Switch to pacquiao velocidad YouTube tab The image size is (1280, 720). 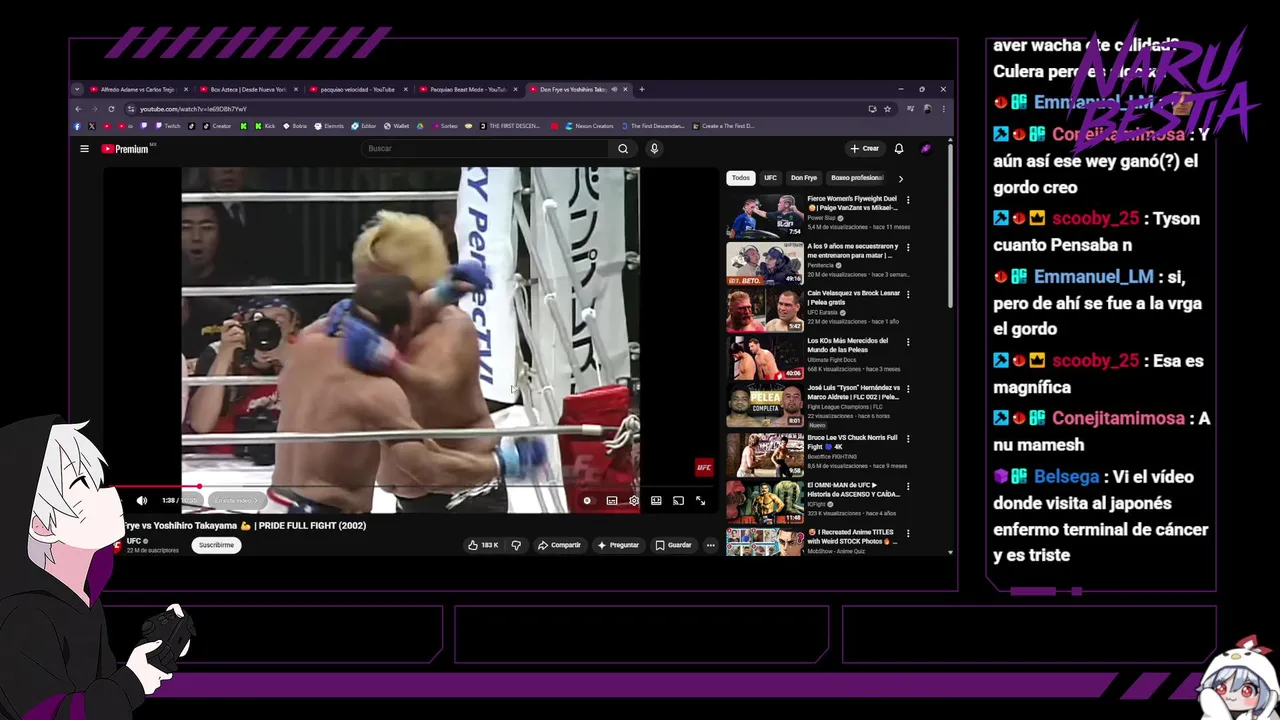(x=357, y=89)
